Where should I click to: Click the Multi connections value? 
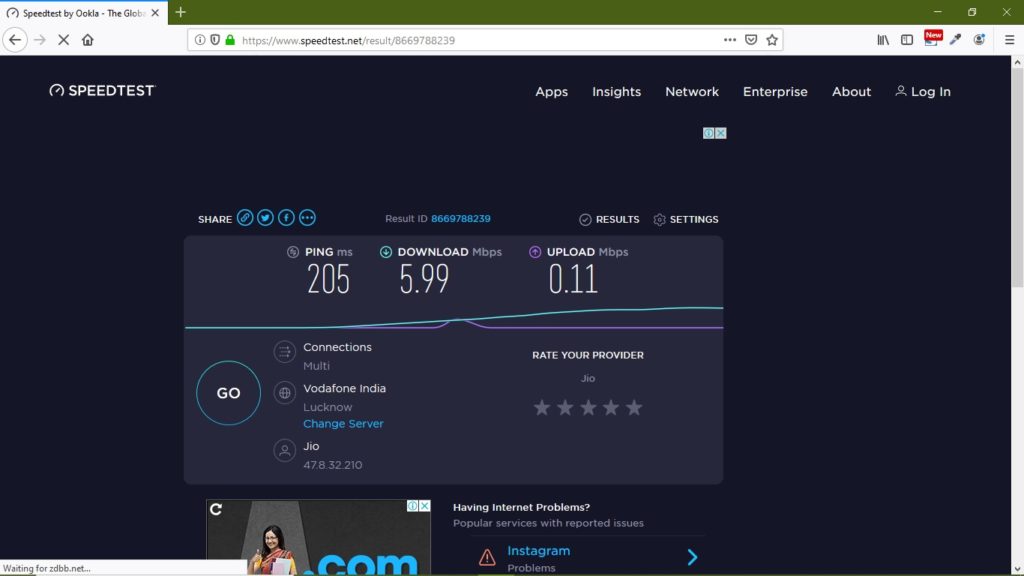[316, 366]
